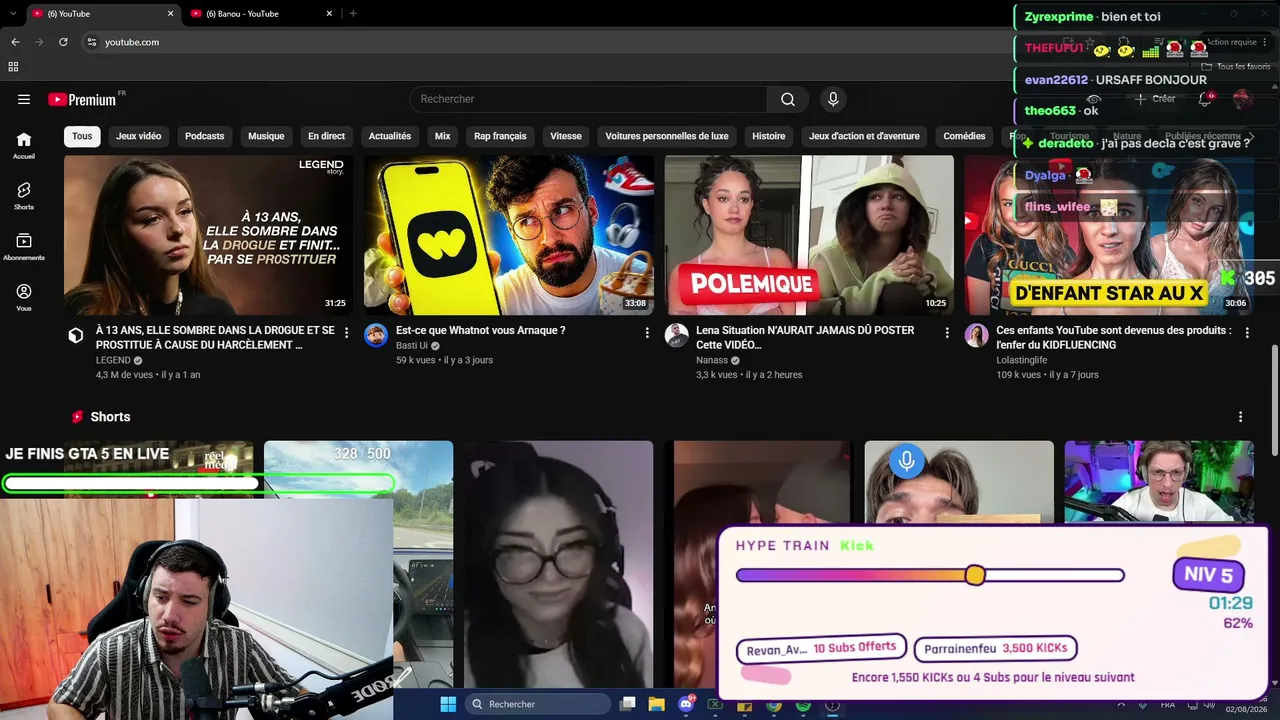Open the LEGEND channel avatar
Image resolution: width=1280 pixels, height=720 pixels.
[x=76, y=336]
